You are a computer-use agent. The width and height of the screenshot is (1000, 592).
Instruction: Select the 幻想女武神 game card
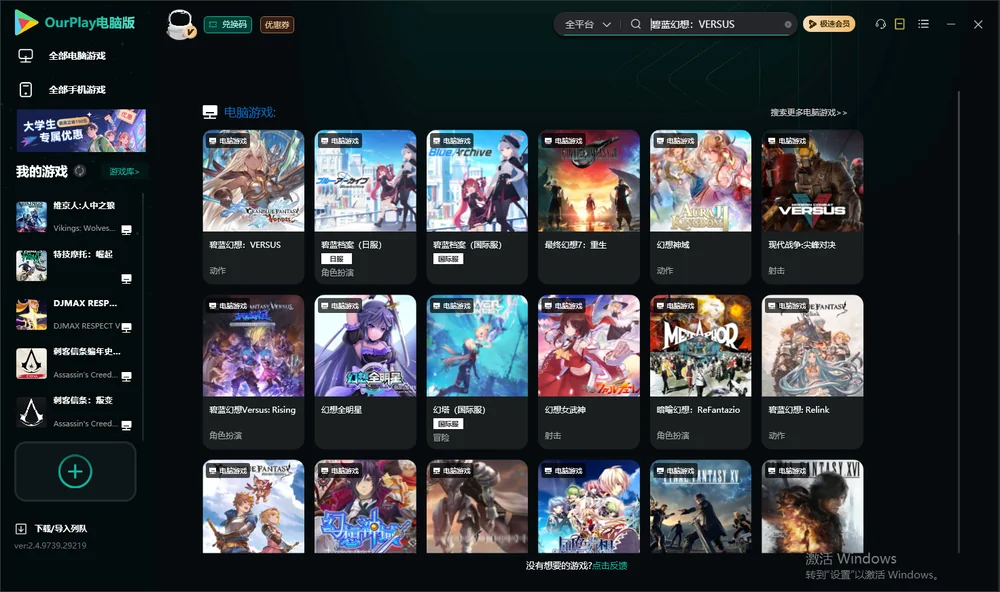coord(589,372)
